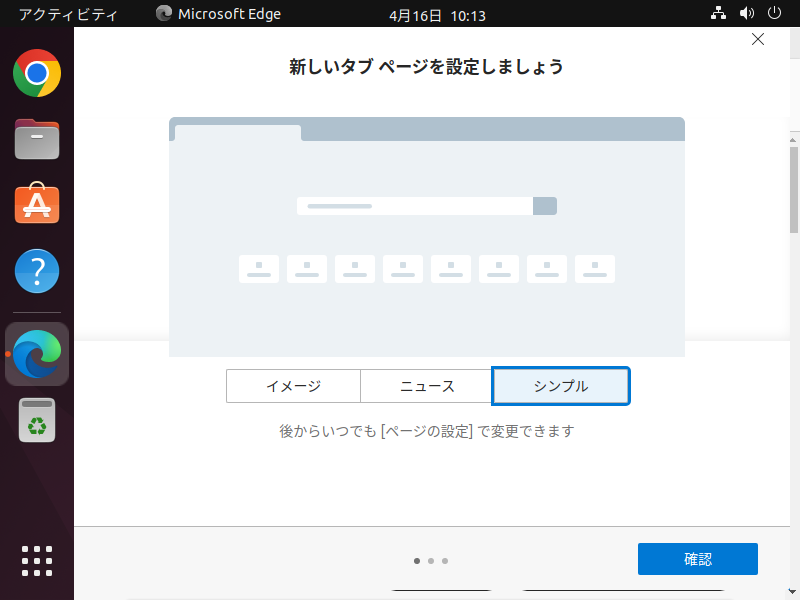Open the volume indicator in top bar
The width and height of the screenshot is (800, 600).
[746, 13]
